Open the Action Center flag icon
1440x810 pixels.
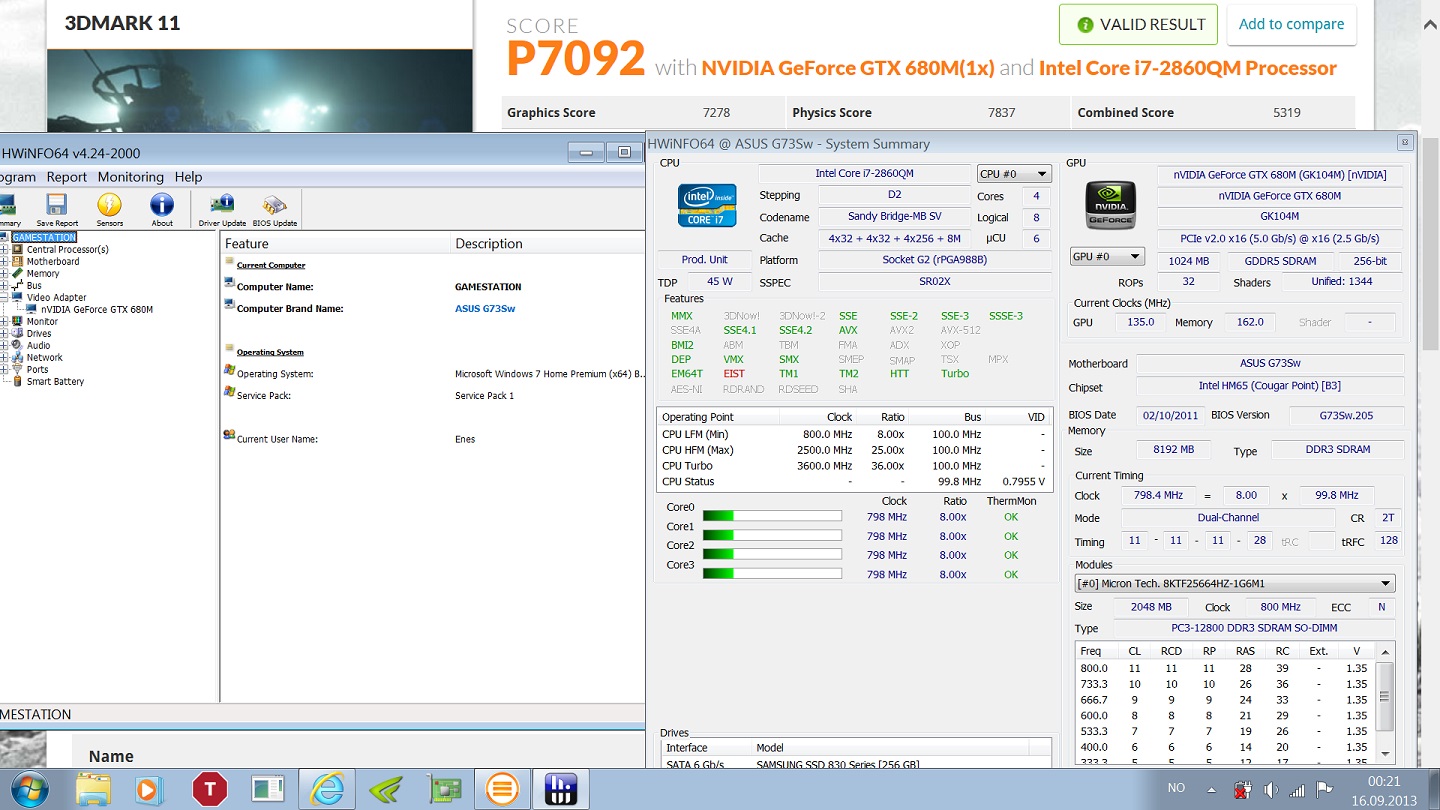click(x=1324, y=789)
